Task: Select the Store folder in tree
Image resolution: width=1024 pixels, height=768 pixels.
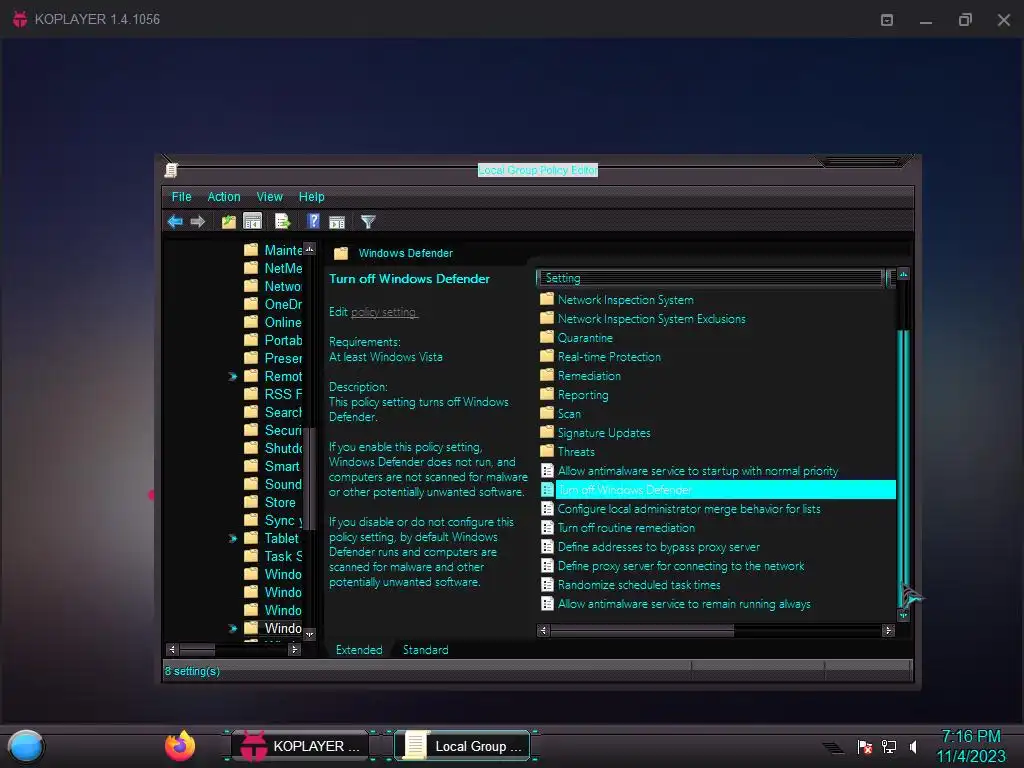Action: [x=270, y=502]
